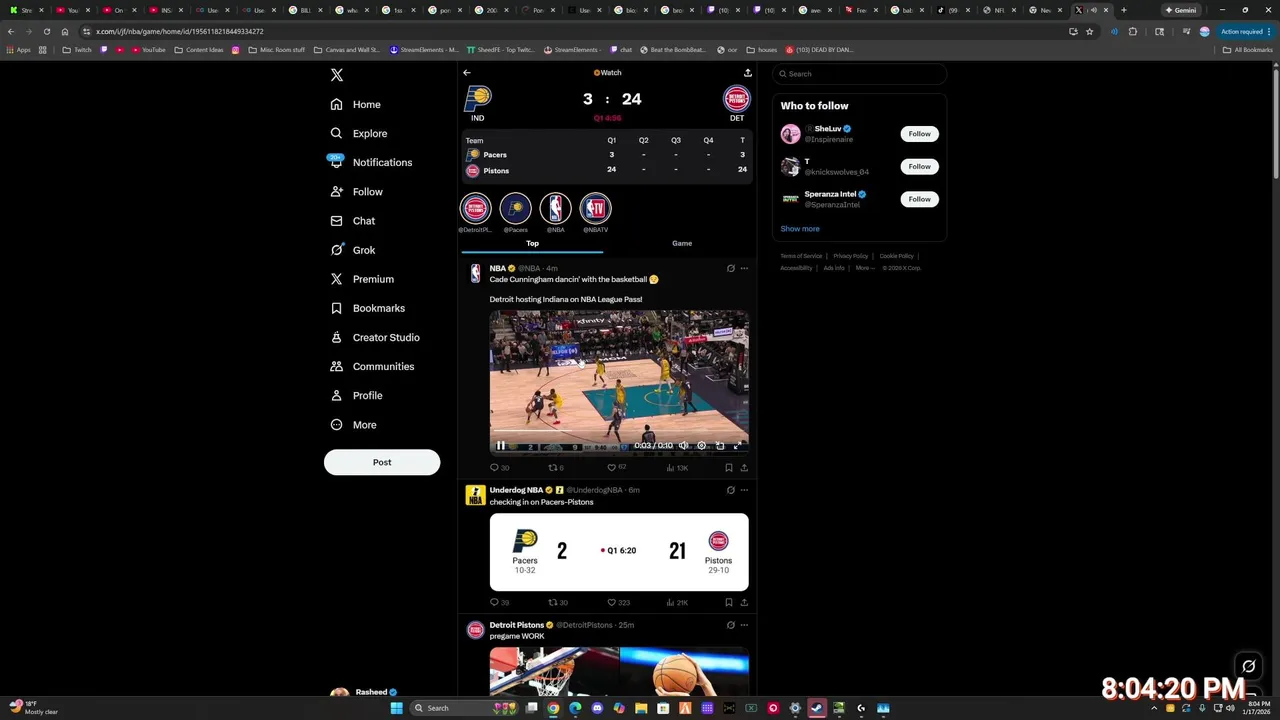Open the Detroit Pistons team logo
This screenshot has width=1280, height=720.
[x=737, y=98]
